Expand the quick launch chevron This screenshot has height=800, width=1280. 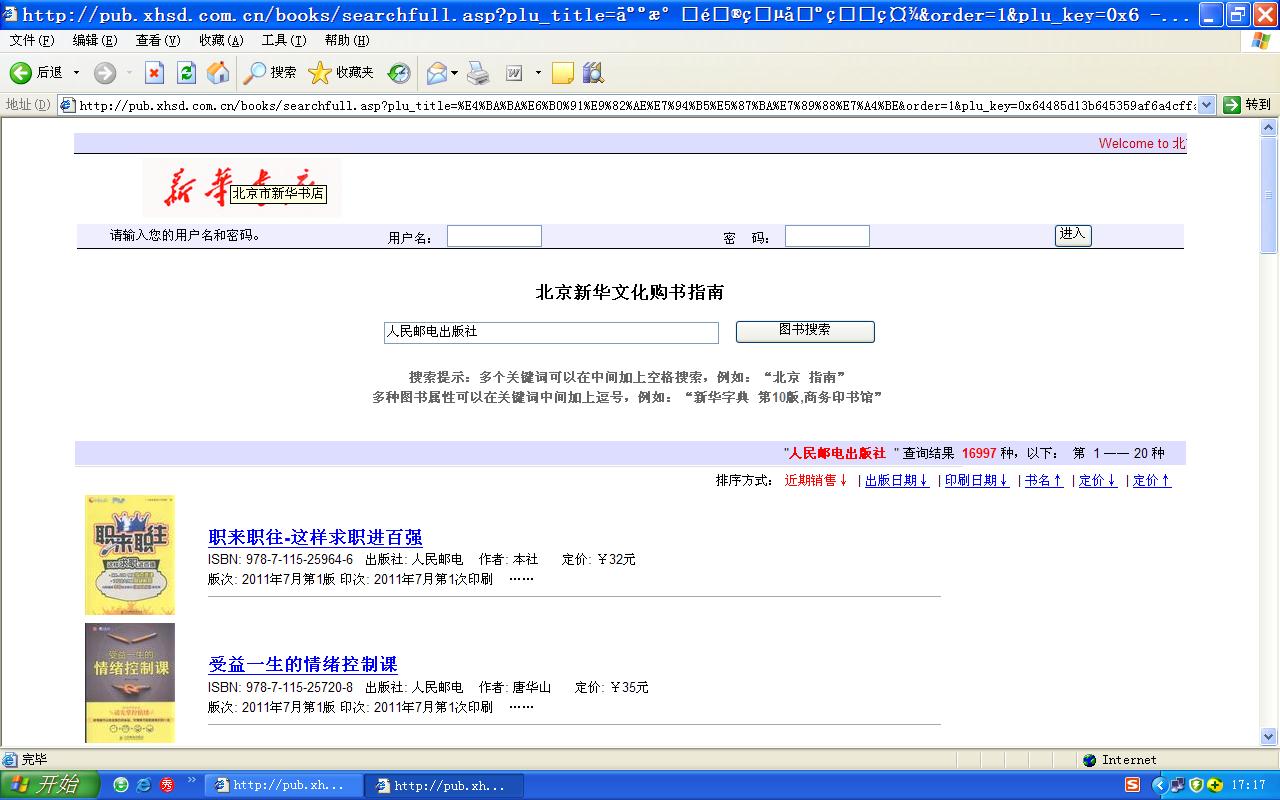(x=191, y=781)
